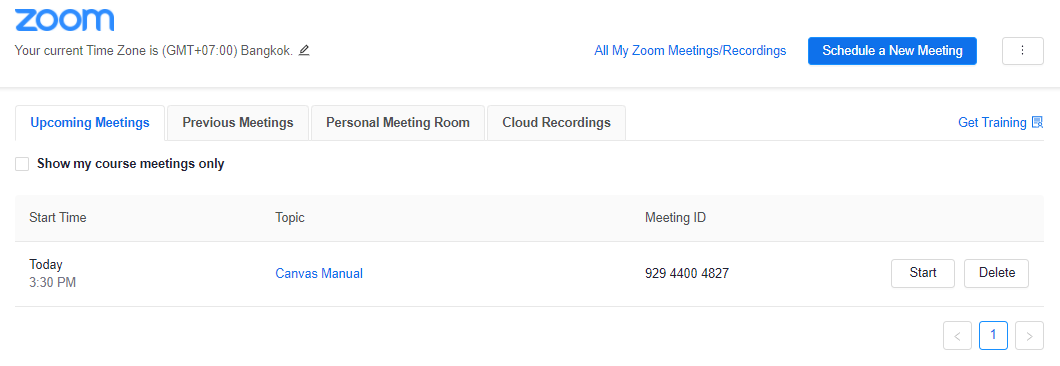Open the three-dot more options menu

click(x=1022, y=51)
